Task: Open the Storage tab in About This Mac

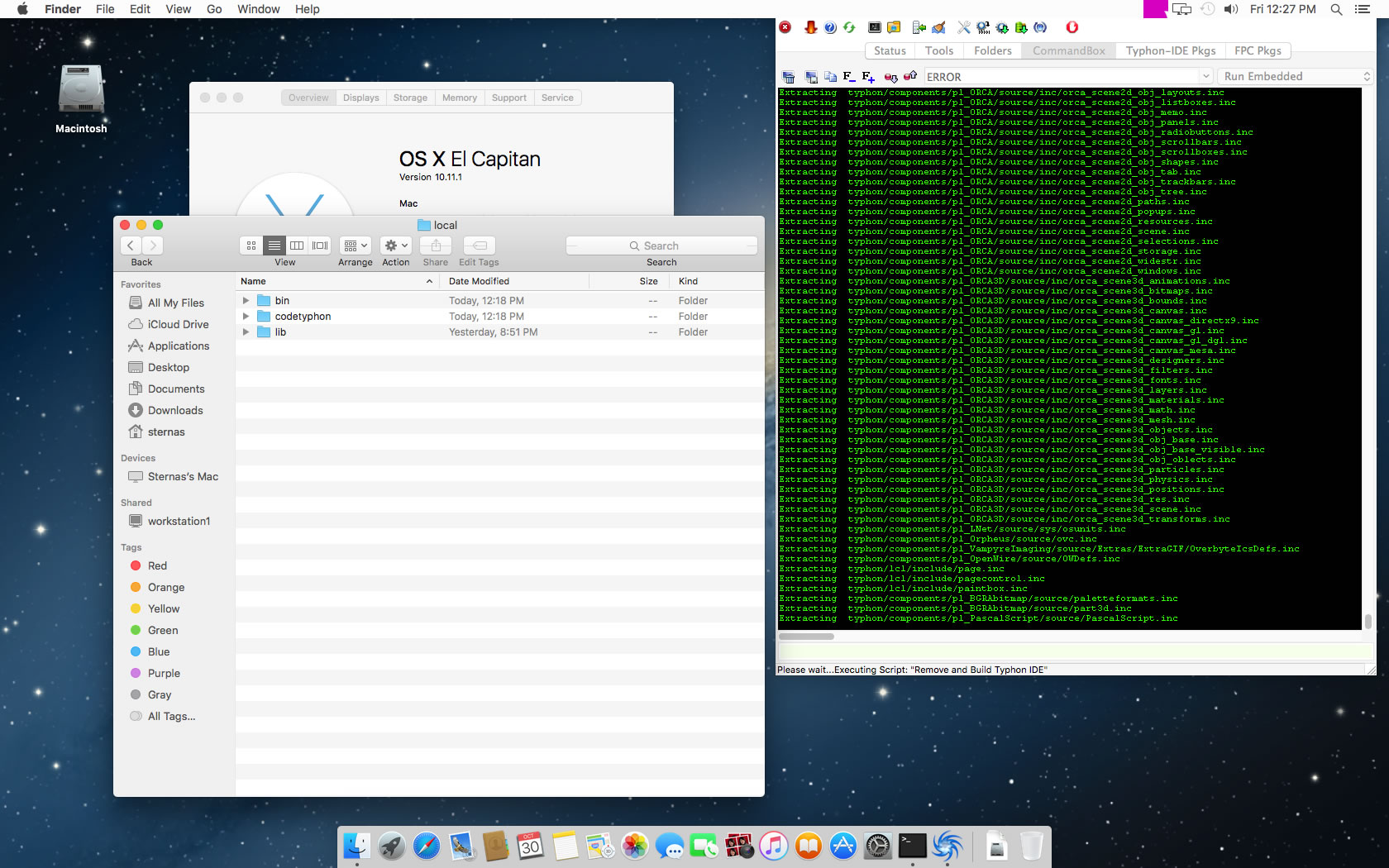Action: coord(410,98)
